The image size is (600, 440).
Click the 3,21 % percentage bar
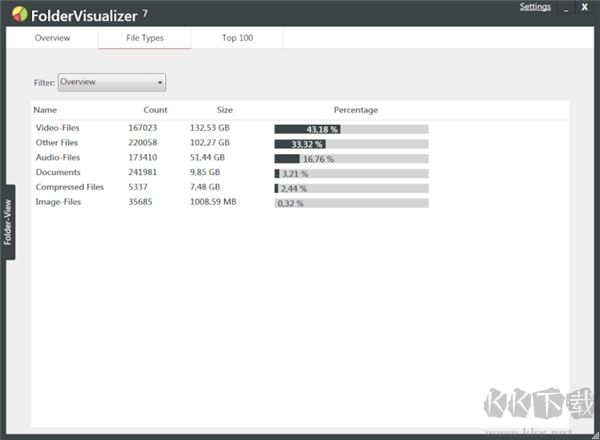[x=351, y=174]
